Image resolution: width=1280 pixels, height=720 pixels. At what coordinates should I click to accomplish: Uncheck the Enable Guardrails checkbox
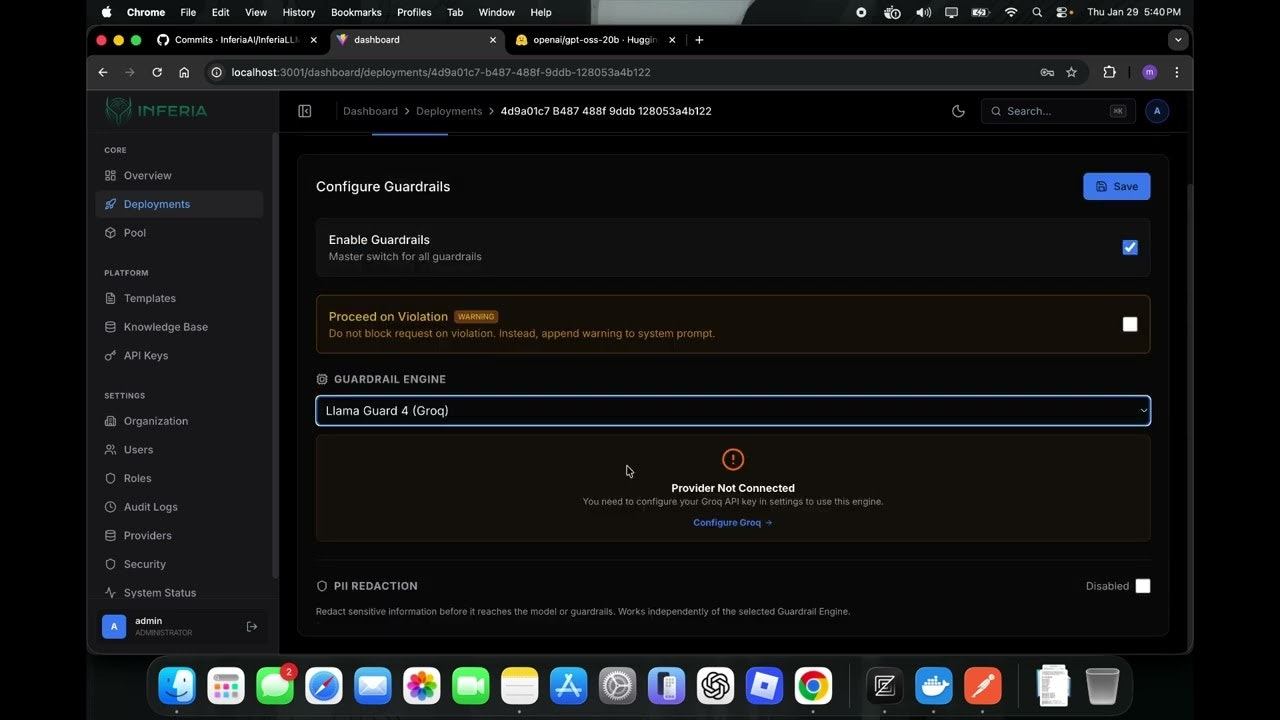pyautogui.click(x=1130, y=247)
